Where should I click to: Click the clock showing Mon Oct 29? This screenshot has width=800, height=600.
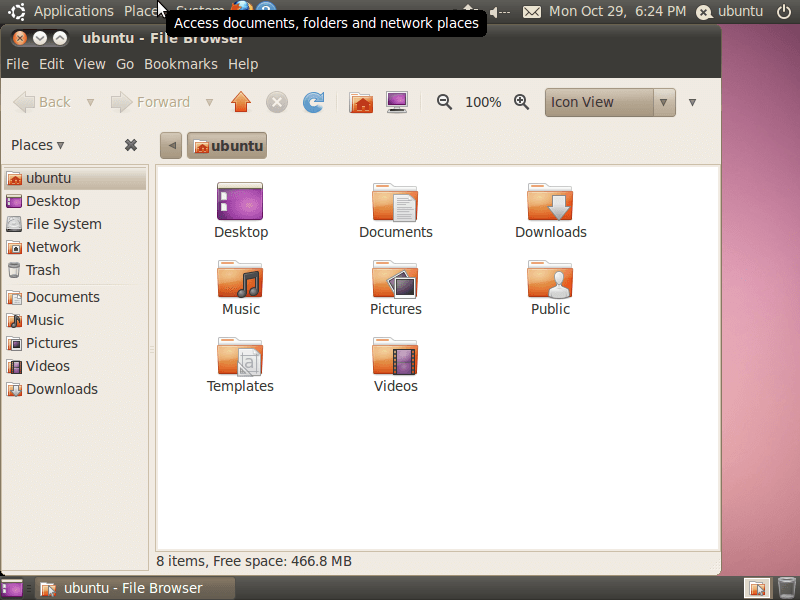[617, 11]
